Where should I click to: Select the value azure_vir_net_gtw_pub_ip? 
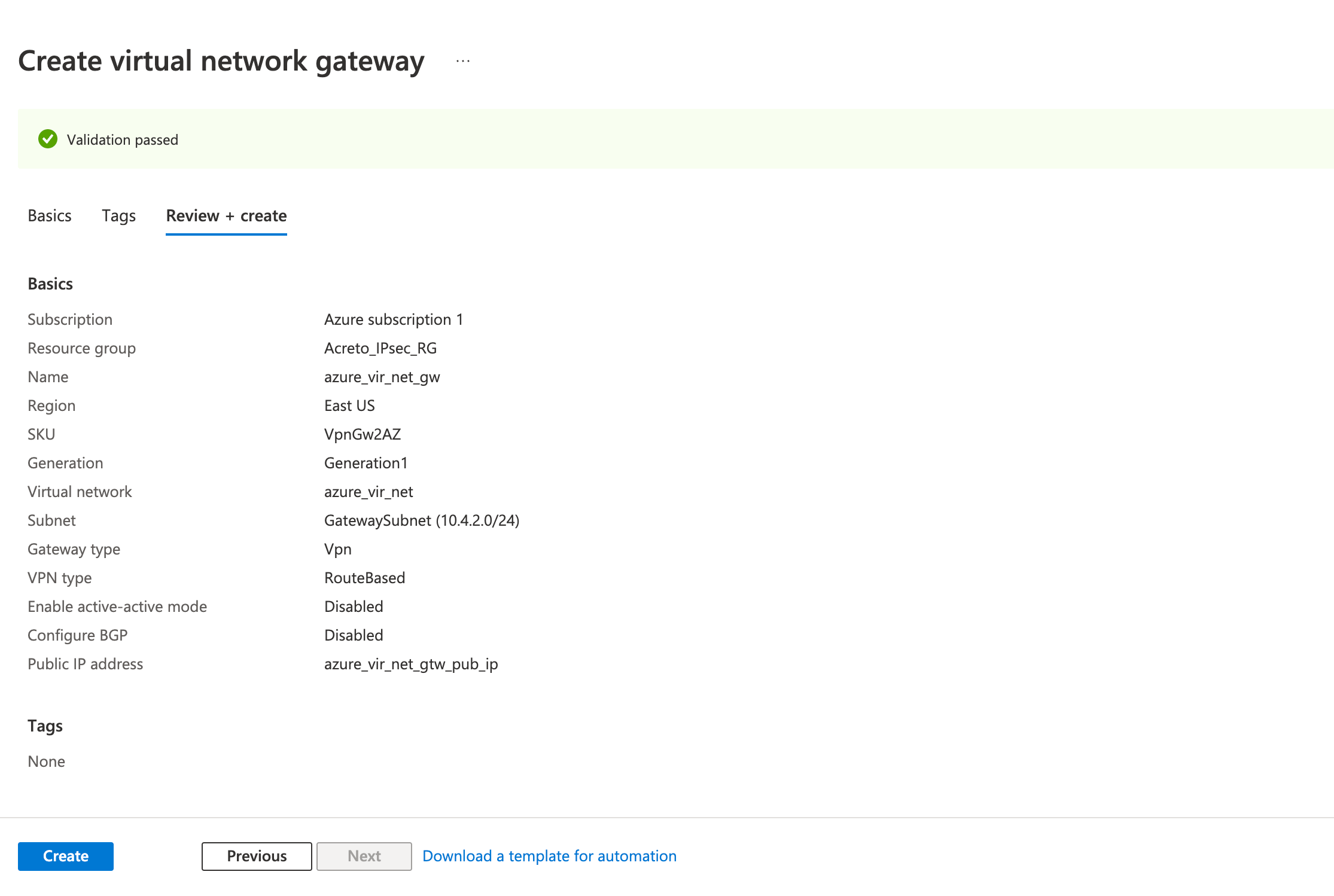(411, 664)
